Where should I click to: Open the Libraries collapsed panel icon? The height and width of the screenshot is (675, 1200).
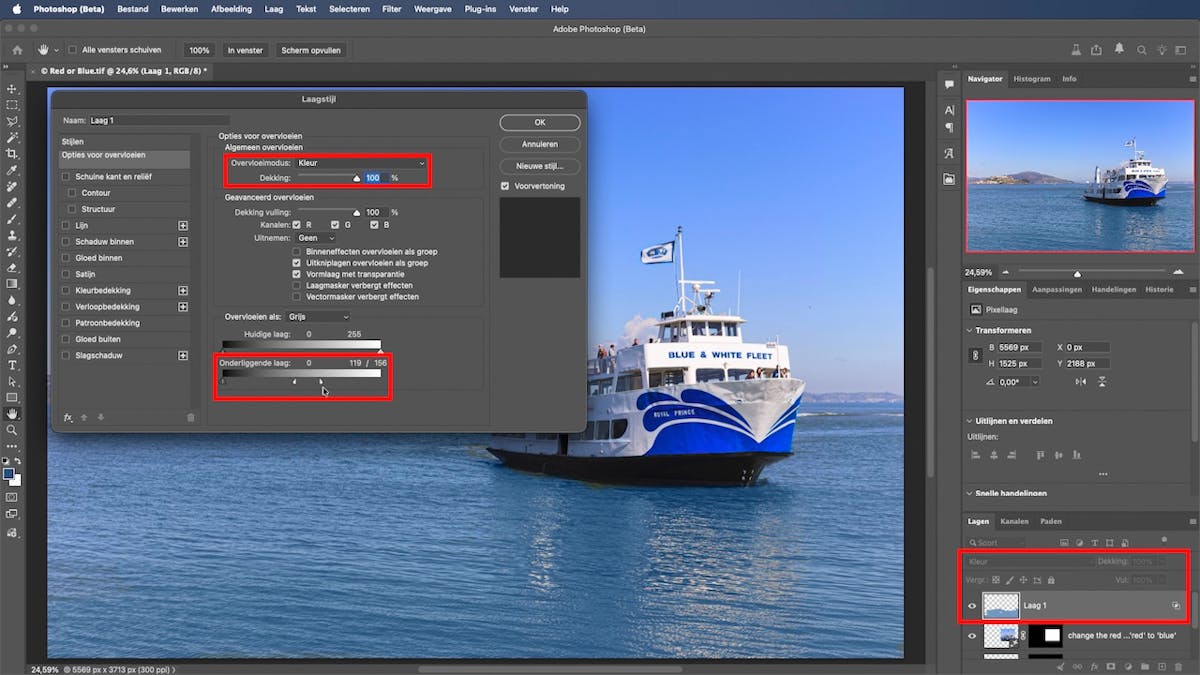(x=949, y=179)
